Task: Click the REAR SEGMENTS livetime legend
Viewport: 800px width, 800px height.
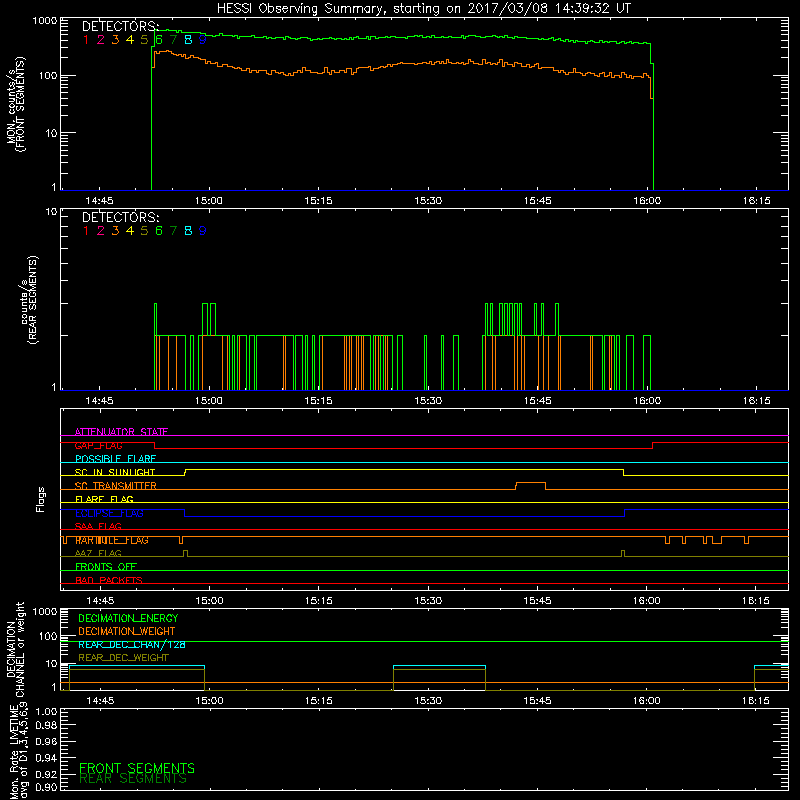Action: [x=133, y=779]
